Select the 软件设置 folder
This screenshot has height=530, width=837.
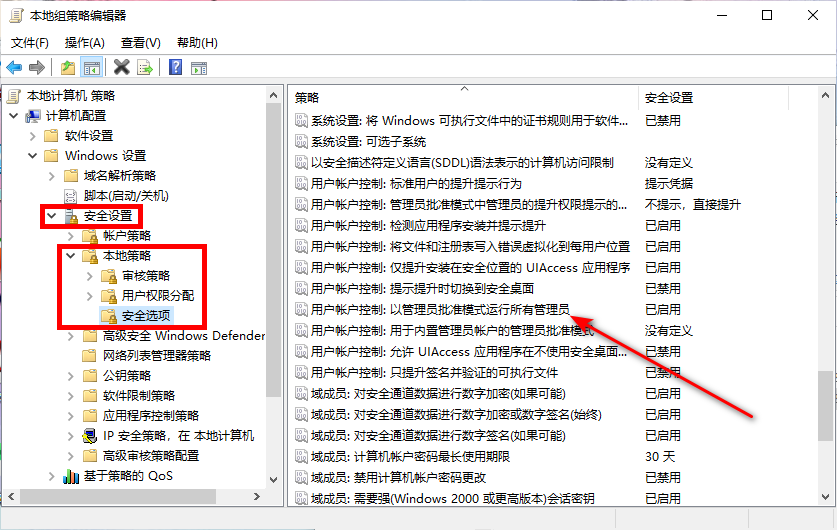(x=89, y=136)
